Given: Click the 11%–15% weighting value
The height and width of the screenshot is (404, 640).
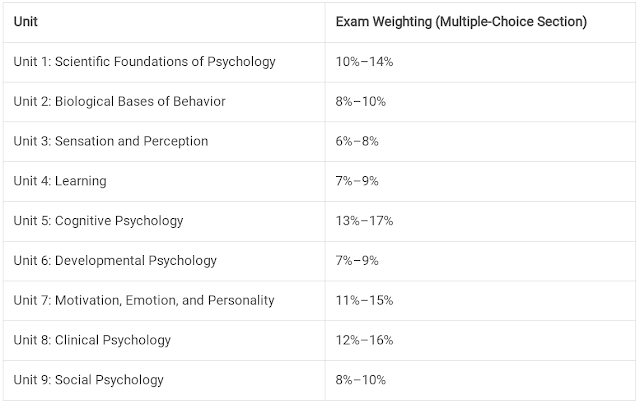Looking at the screenshot, I should (x=364, y=300).
